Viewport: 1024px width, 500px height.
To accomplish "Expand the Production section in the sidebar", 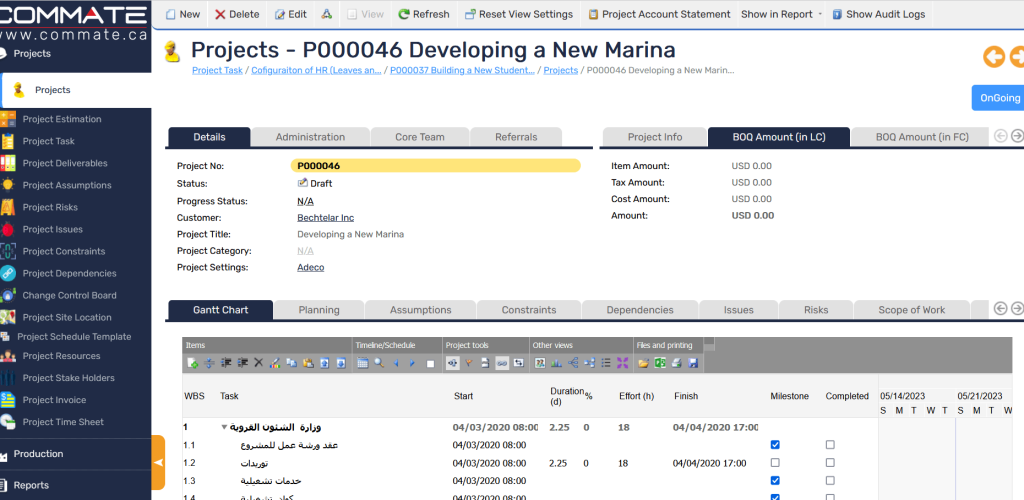I will pyautogui.click(x=39, y=454).
